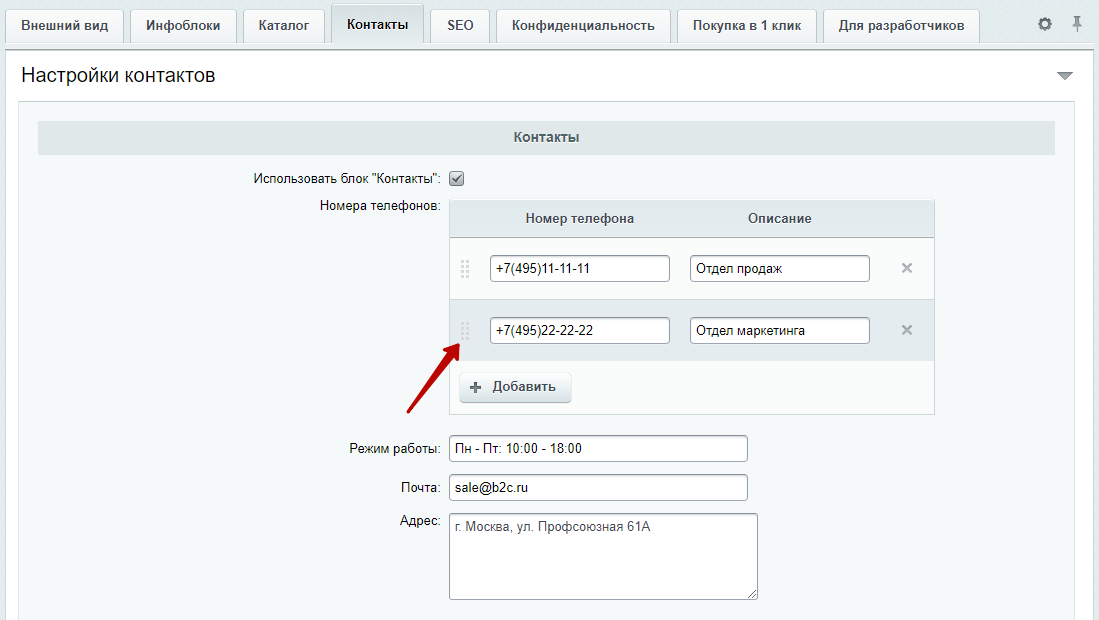Click the Почта field with sale@b2c.ru
The image size is (1099, 620).
(x=598, y=488)
